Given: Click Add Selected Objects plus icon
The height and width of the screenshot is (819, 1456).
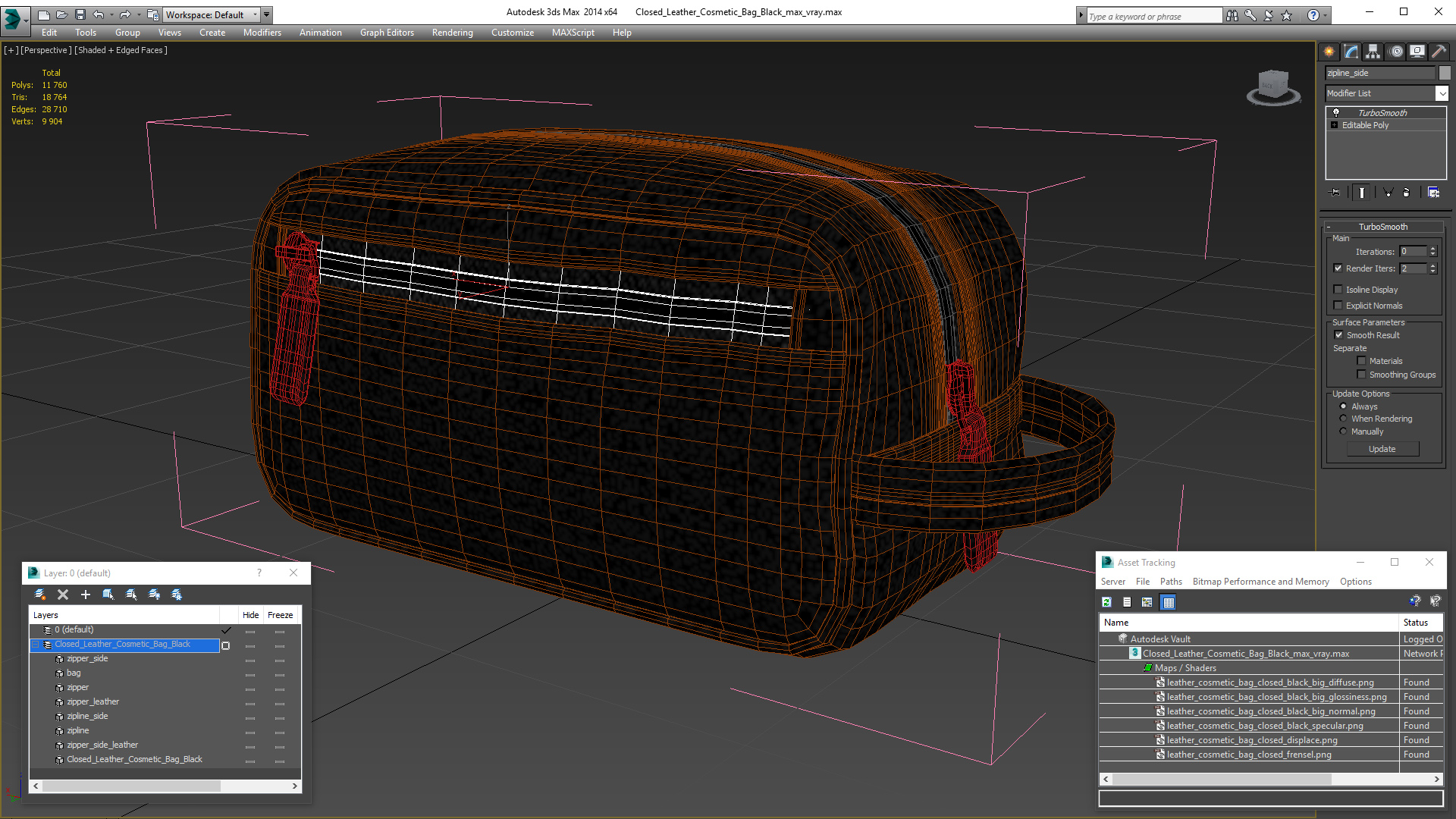Looking at the screenshot, I should pyautogui.click(x=86, y=595).
